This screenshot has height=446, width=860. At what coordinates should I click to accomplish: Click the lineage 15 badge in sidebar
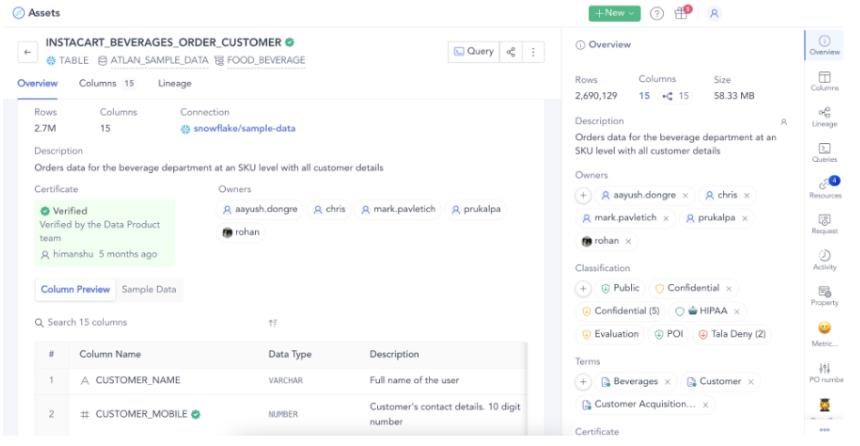pyautogui.click(x=676, y=96)
